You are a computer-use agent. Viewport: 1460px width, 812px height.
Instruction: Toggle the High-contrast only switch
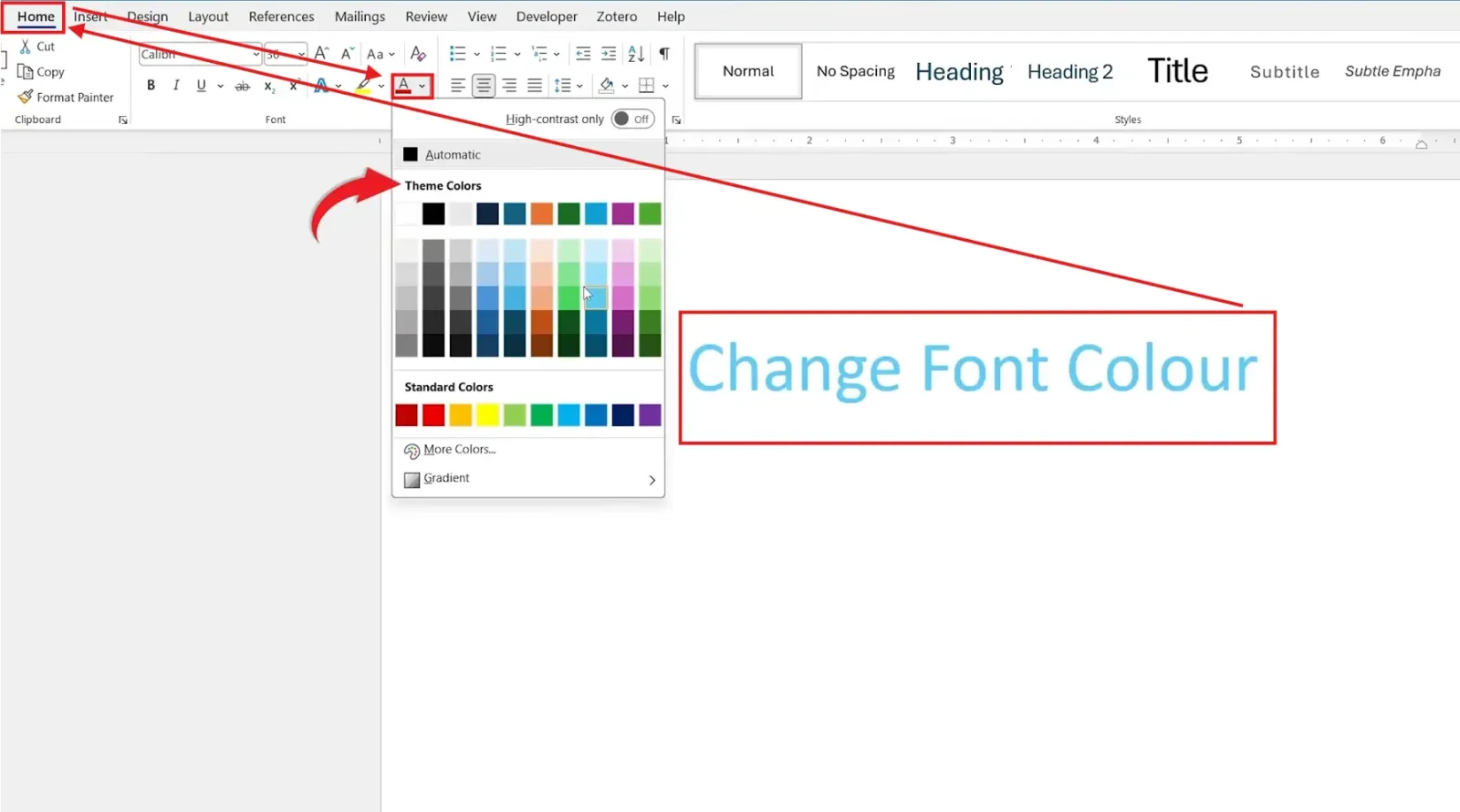coord(632,119)
